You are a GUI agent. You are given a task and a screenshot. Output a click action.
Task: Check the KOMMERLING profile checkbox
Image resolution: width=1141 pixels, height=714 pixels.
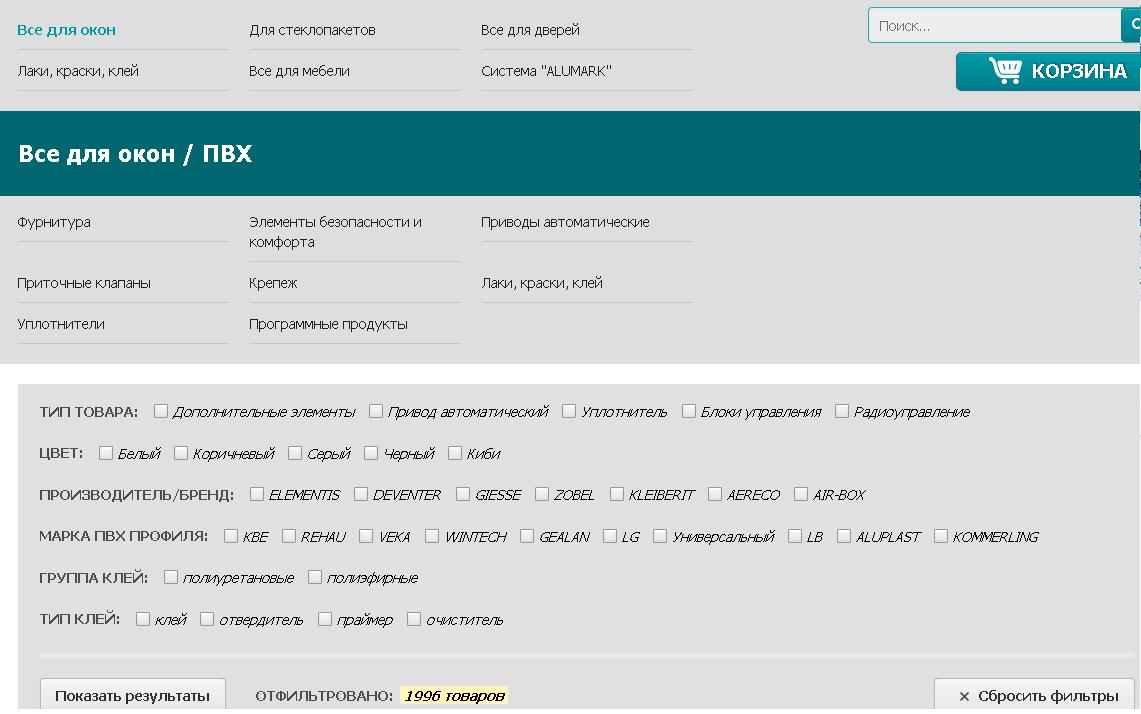tap(941, 536)
